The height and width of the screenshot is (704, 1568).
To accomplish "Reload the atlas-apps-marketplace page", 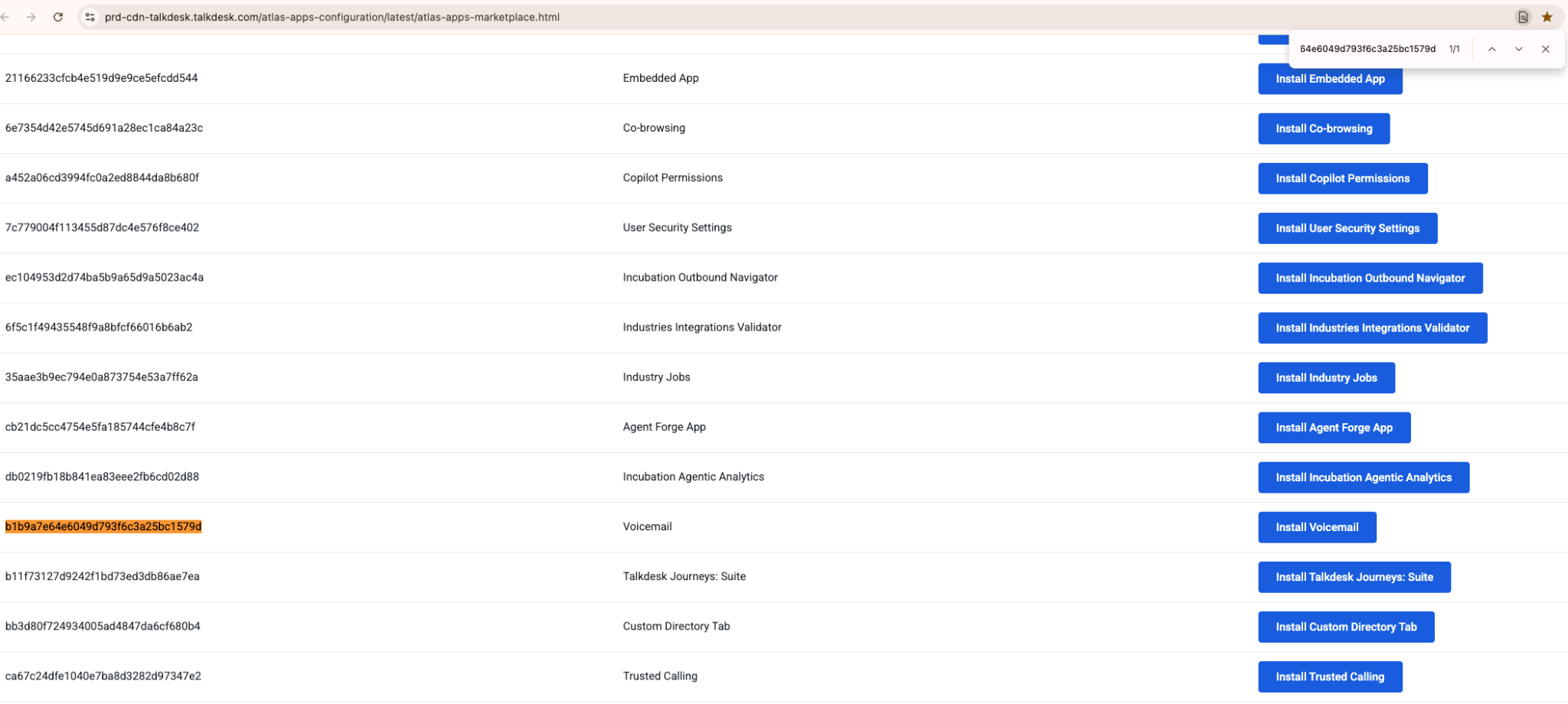I will [58, 17].
